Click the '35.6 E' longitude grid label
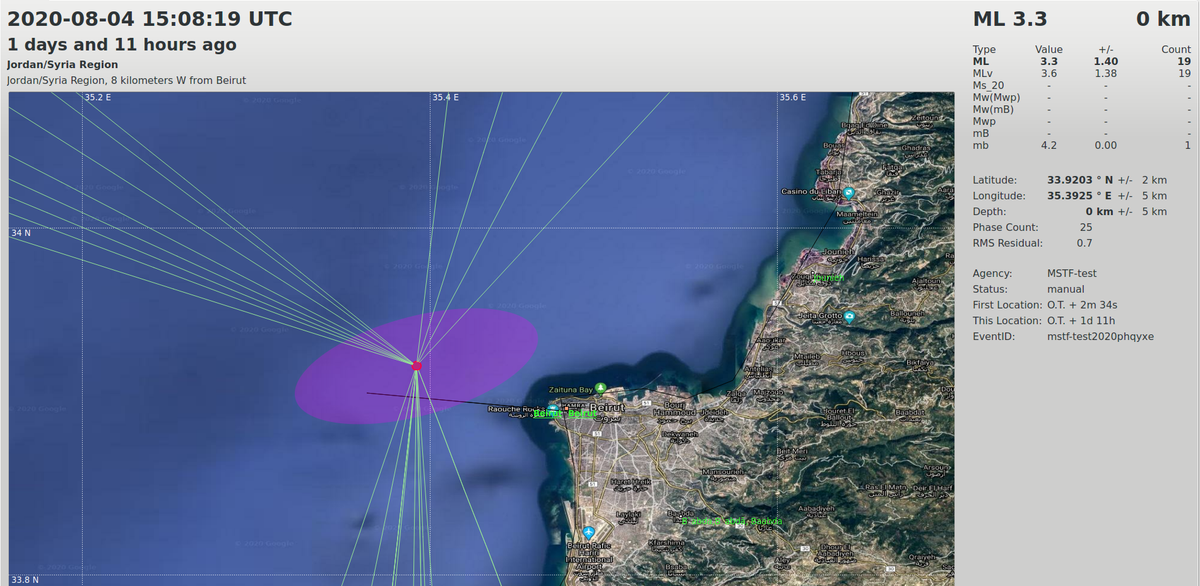Screen dimensions: 1200x586 pos(794,97)
